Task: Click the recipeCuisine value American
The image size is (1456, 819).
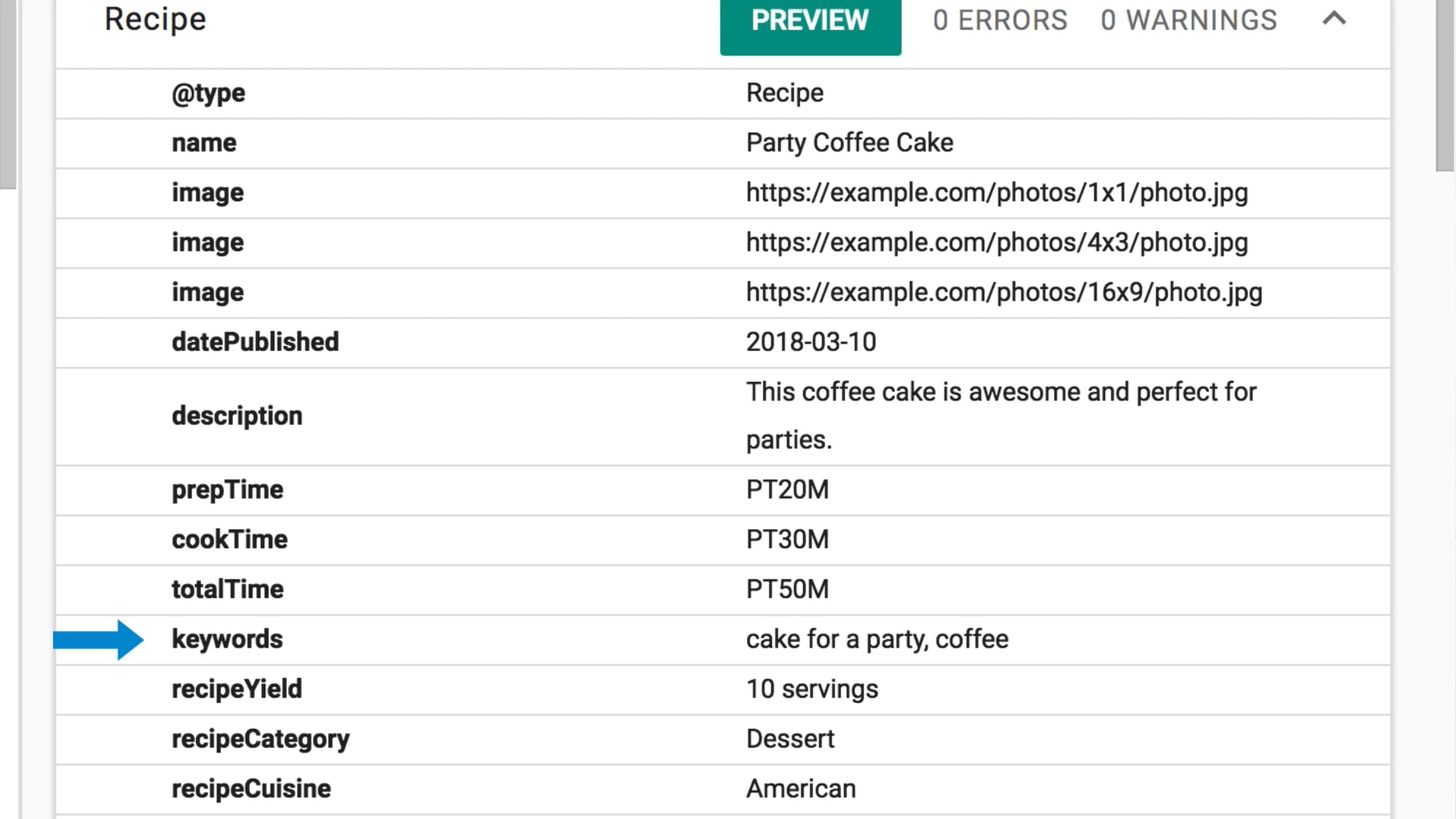Action: tap(801, 789)
